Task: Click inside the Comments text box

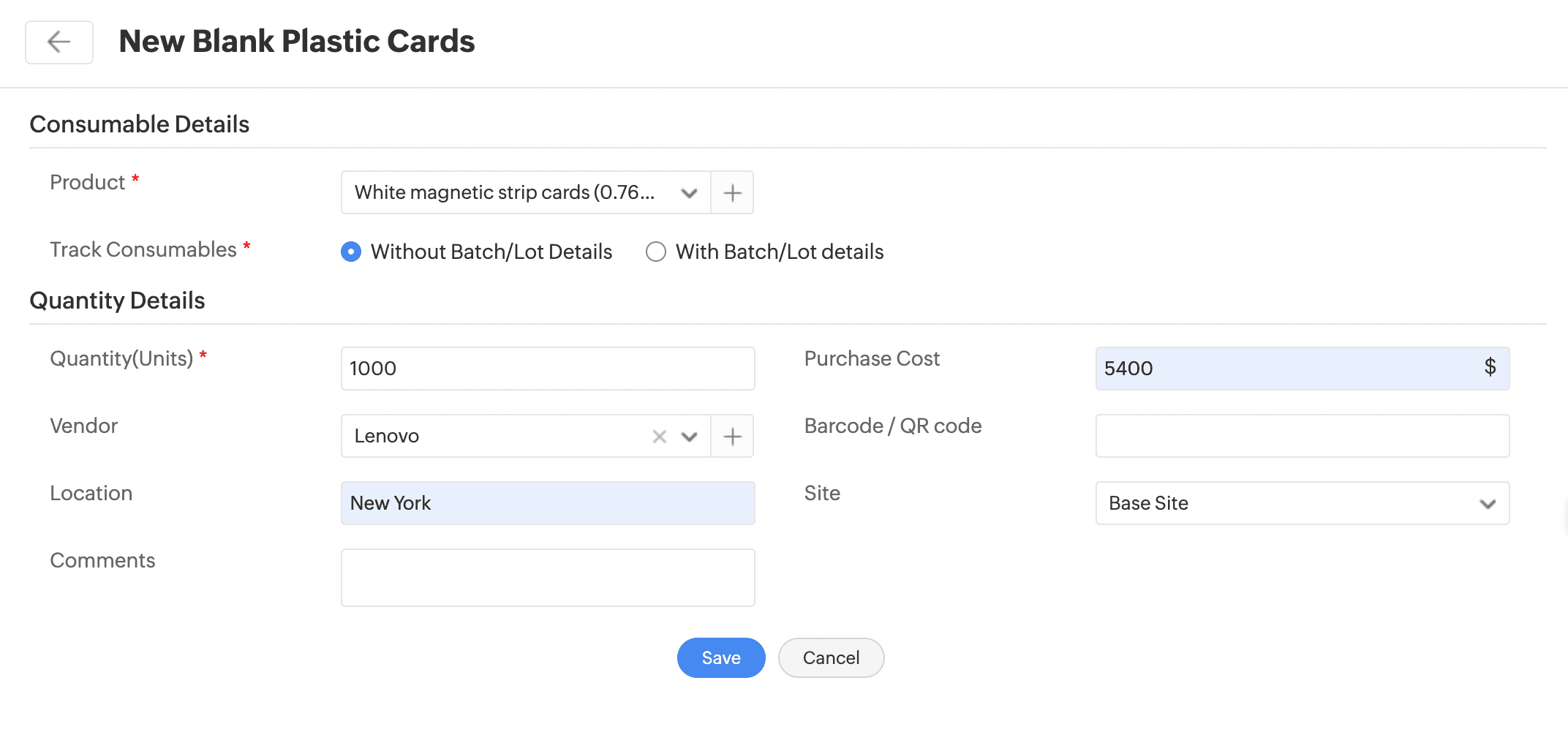Action: (547, 578)
